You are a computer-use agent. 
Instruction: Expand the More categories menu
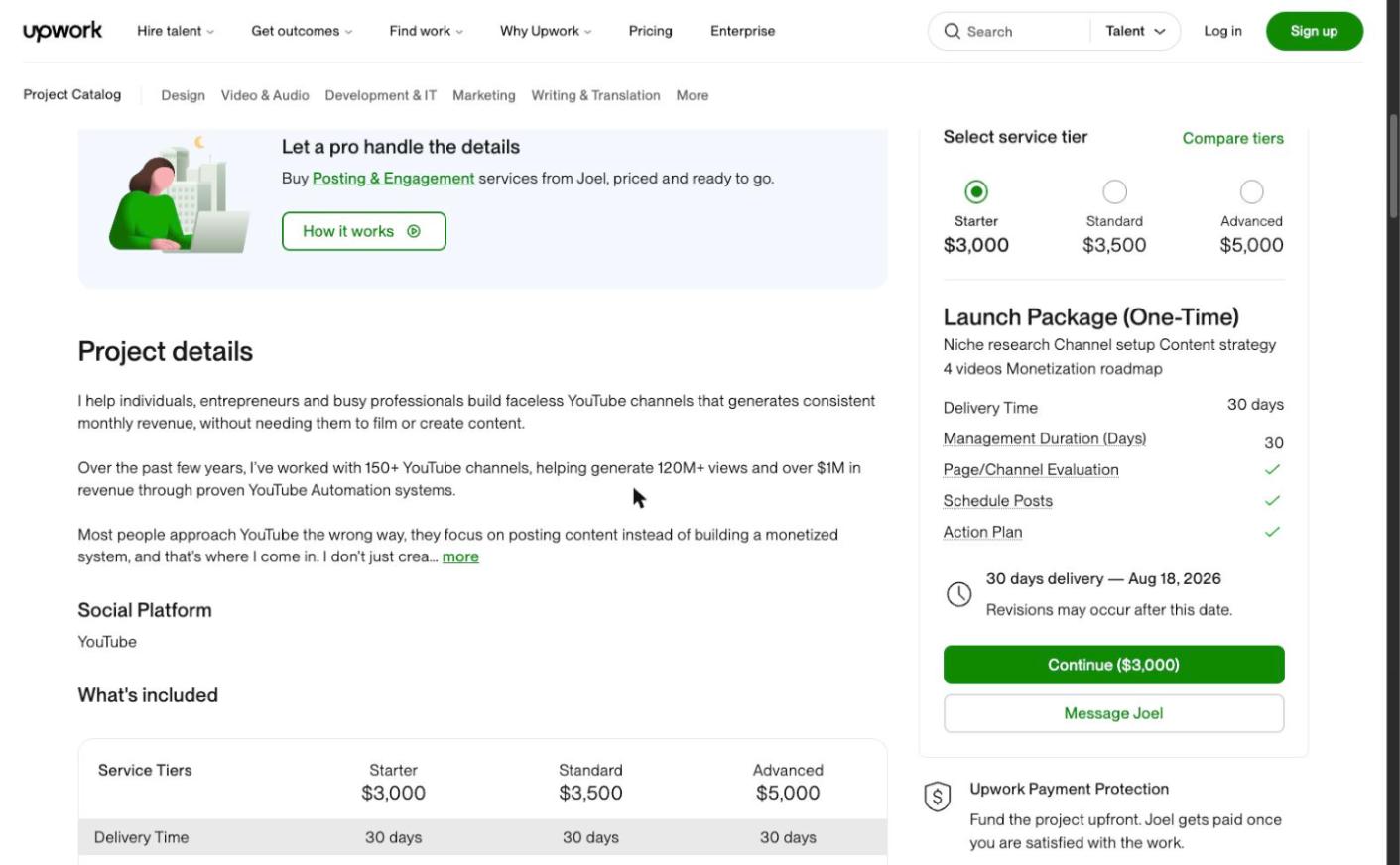click(693, 95)
